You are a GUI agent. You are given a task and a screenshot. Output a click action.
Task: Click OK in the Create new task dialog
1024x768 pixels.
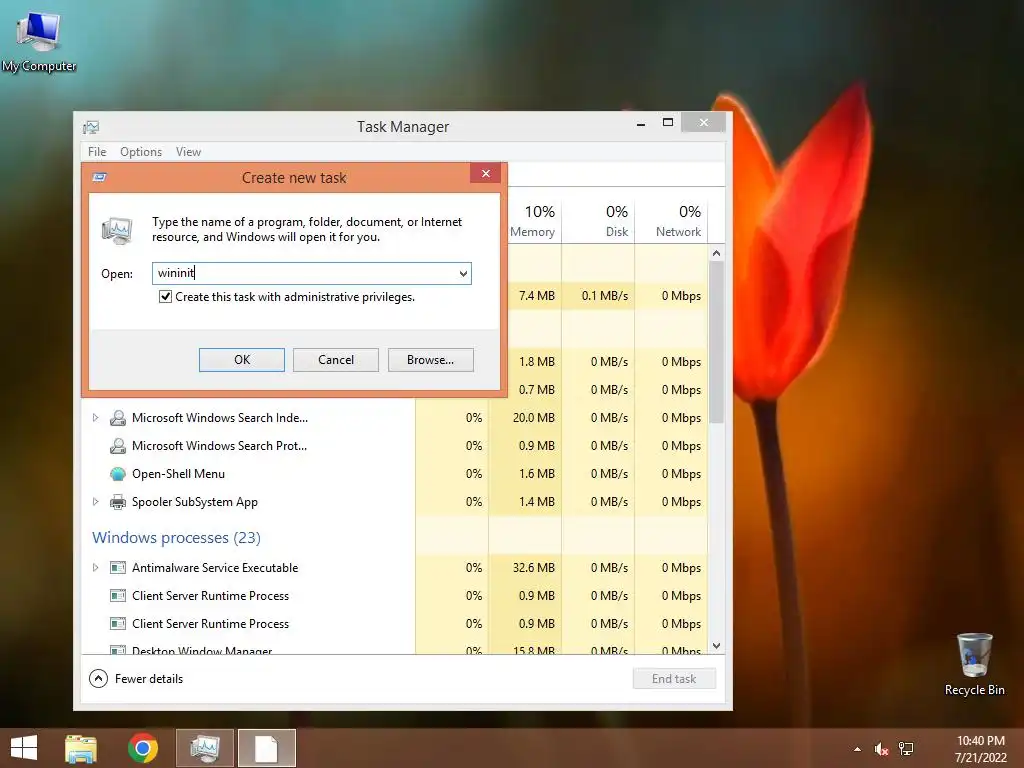[x=242, y=360]
